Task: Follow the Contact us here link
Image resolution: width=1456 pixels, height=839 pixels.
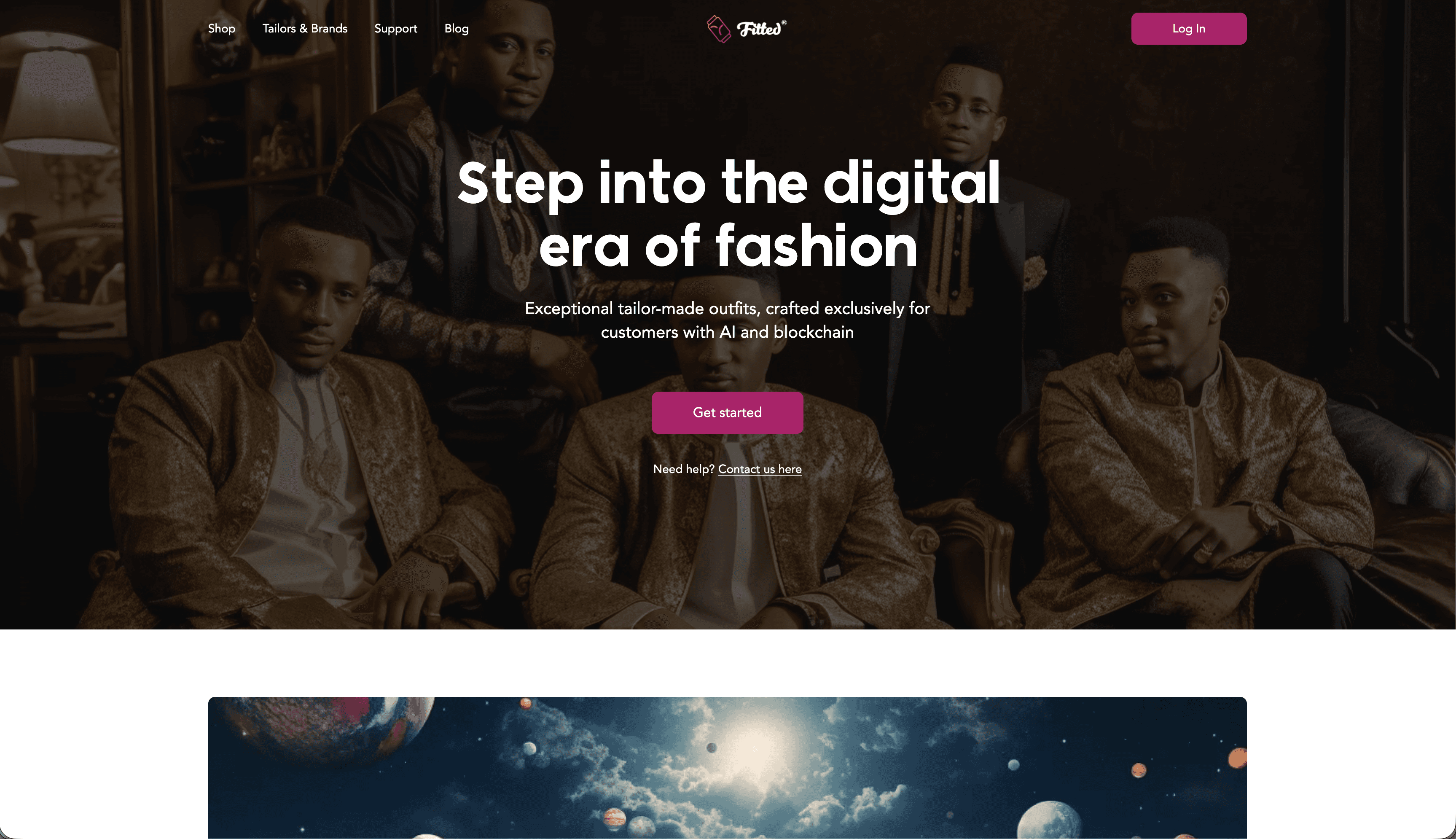Action: pos(760,469)
